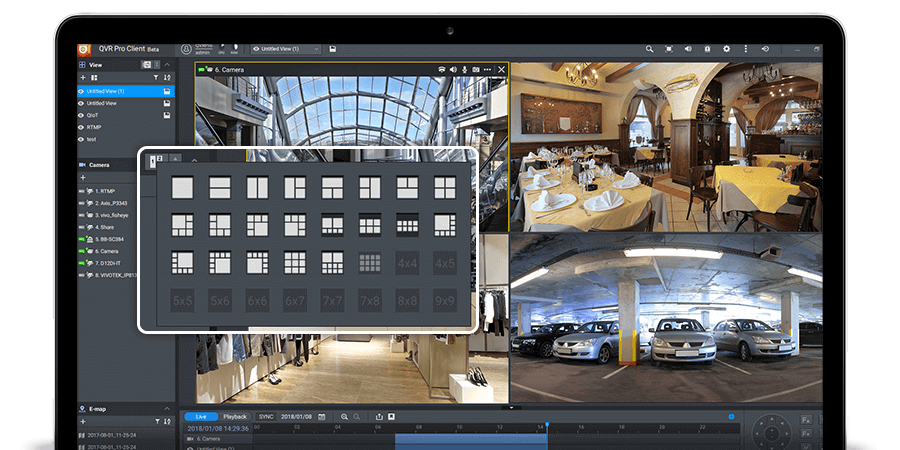Save the current view with the disk icon

coord(331,48)
